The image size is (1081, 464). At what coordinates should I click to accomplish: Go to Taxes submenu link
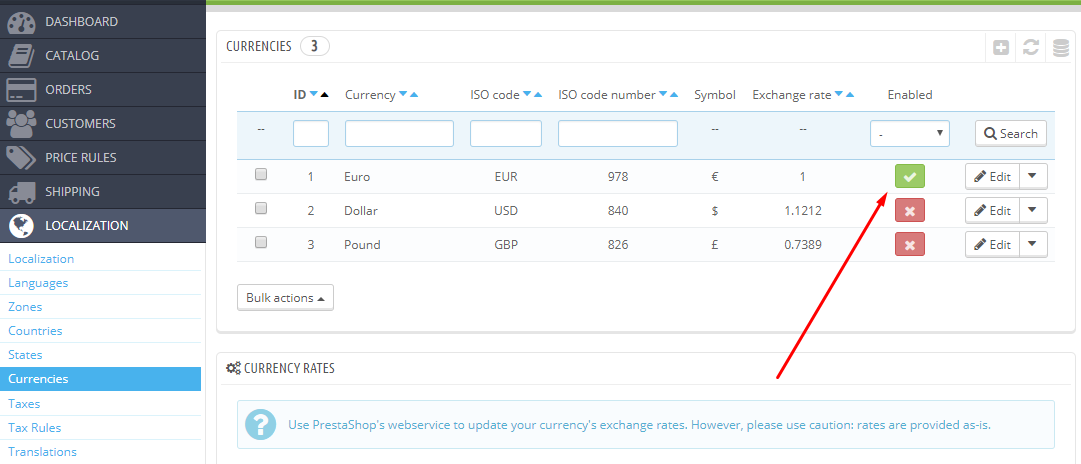[x=24, y=404]
